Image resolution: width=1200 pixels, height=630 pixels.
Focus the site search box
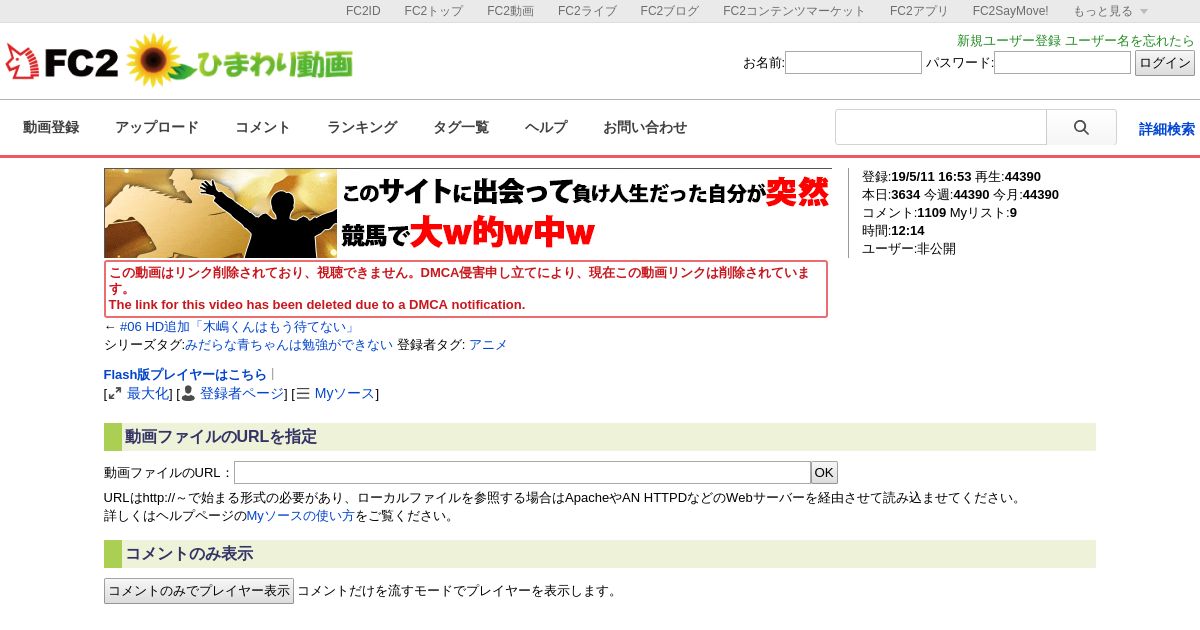tap(941, 127)
